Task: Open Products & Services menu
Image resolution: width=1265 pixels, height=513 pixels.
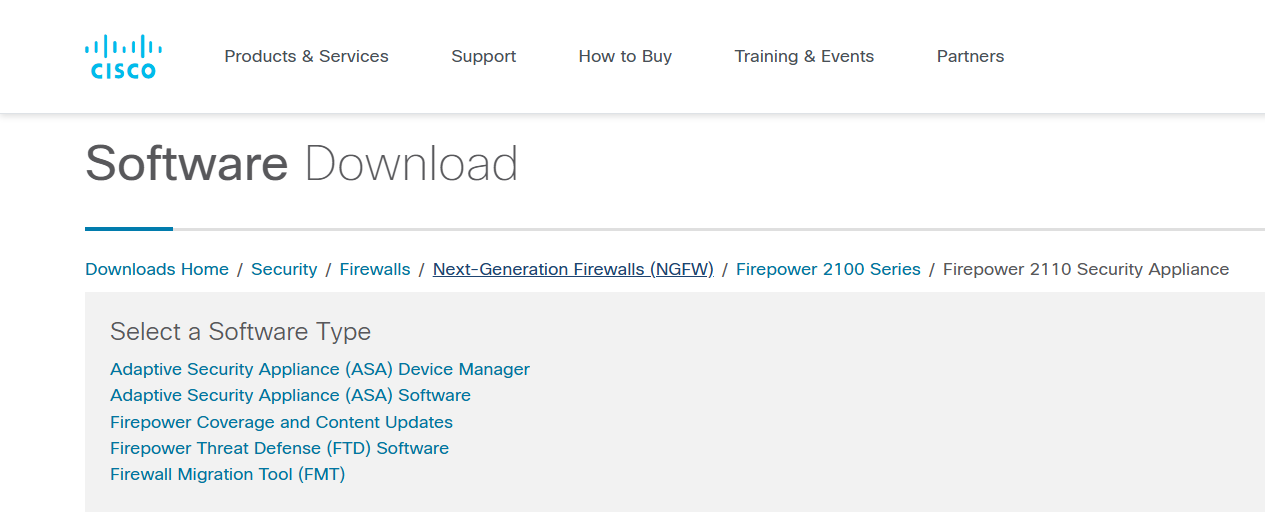Action: 306,56
